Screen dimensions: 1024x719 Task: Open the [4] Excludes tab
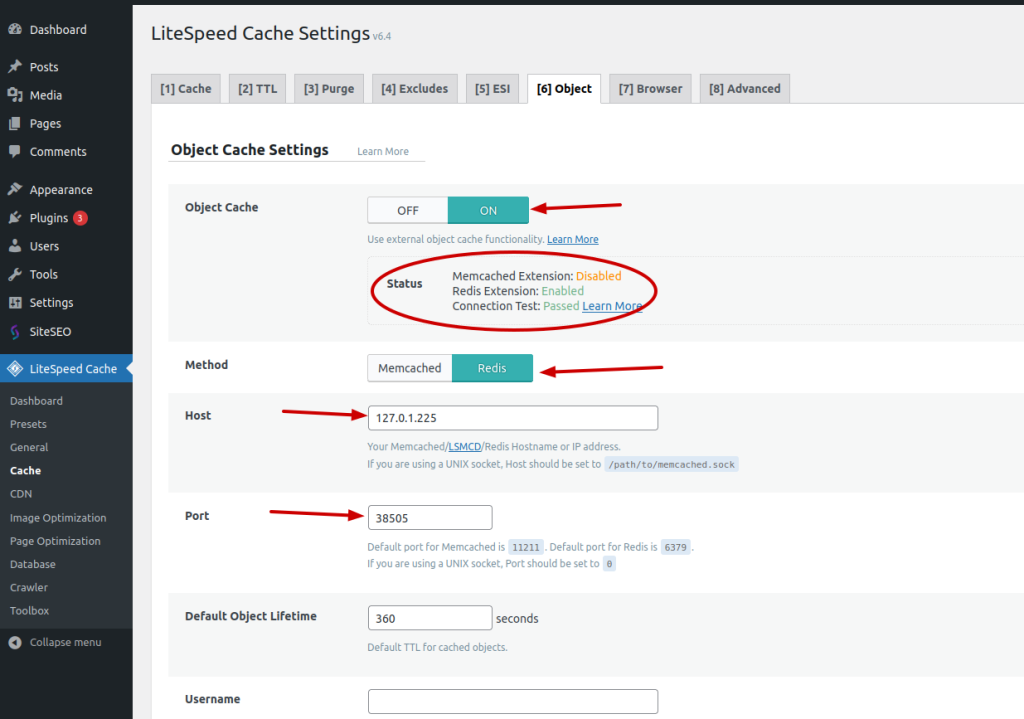[x=415, y=89]
